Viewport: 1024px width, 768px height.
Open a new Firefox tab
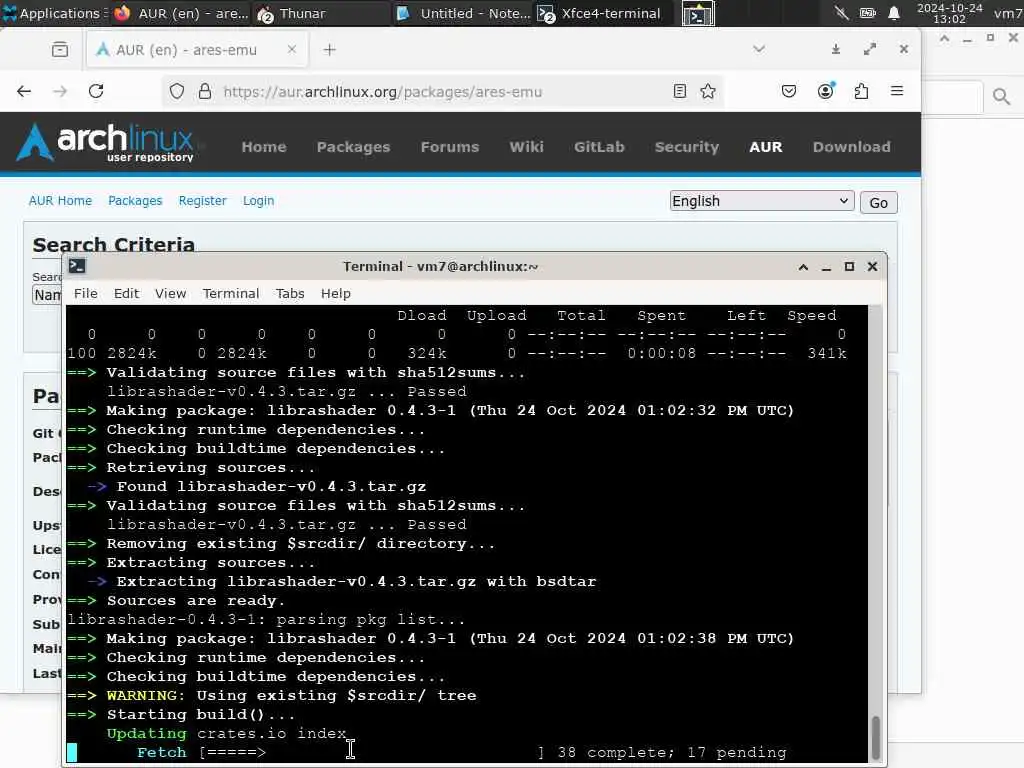click(x=330, y=50)
